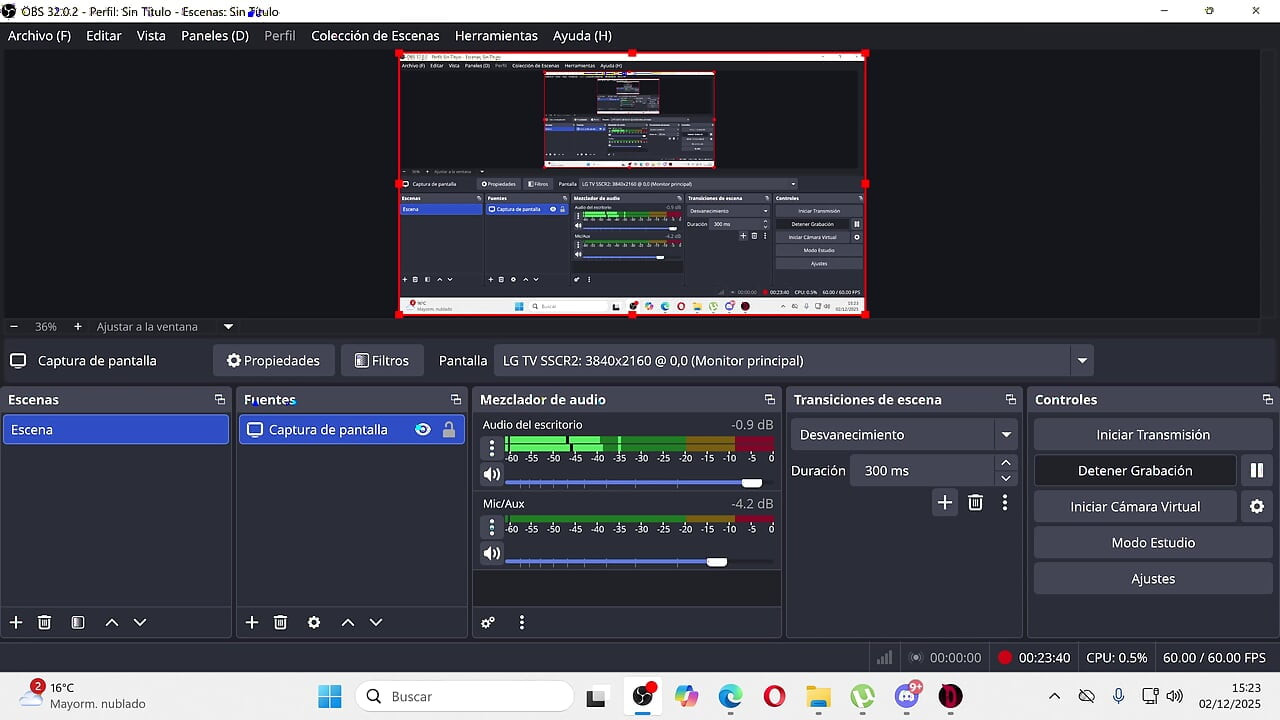Open the Colección de Escenas menu
This screenshot has width=1280, height=720.
[375, 36]
